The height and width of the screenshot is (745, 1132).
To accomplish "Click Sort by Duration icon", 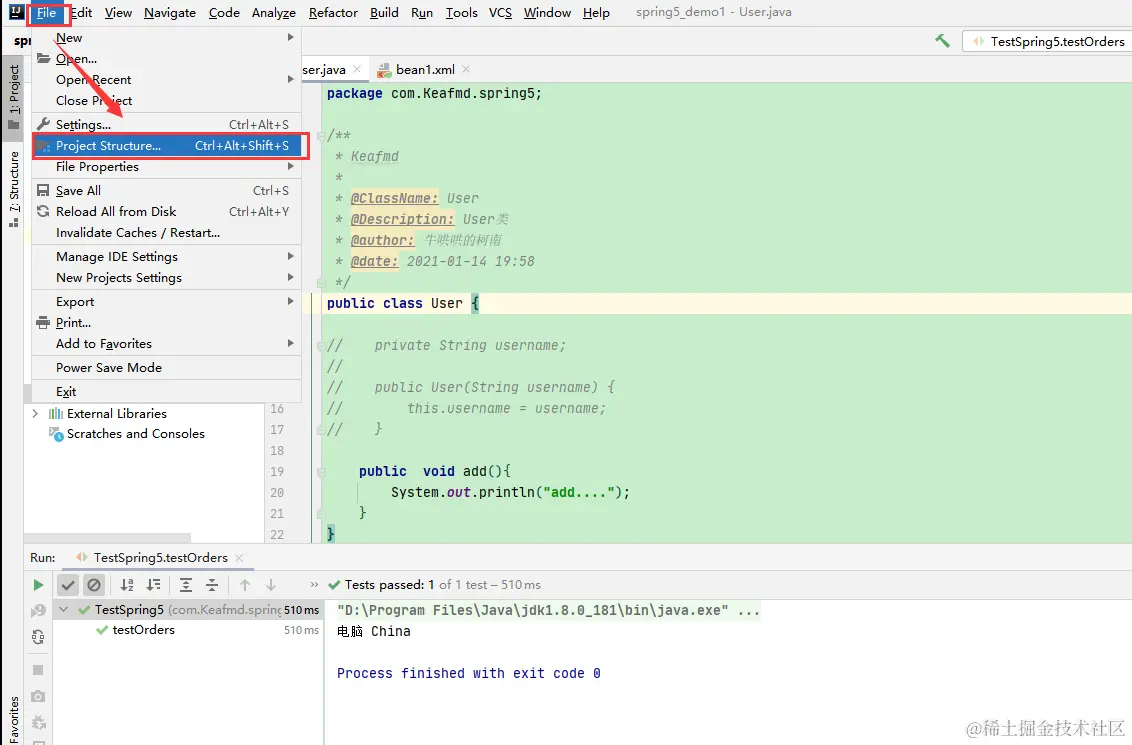I will (153, 585).
